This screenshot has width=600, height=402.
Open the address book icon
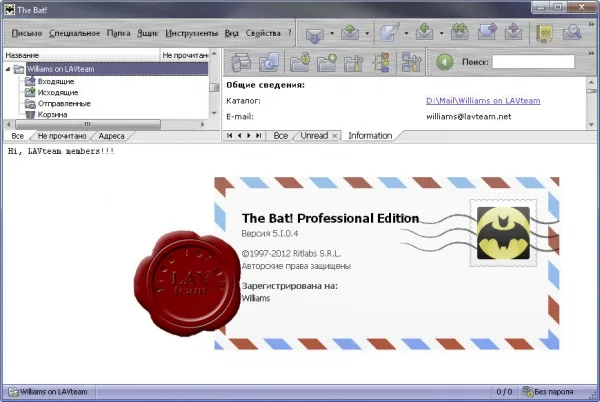(544, 34)
